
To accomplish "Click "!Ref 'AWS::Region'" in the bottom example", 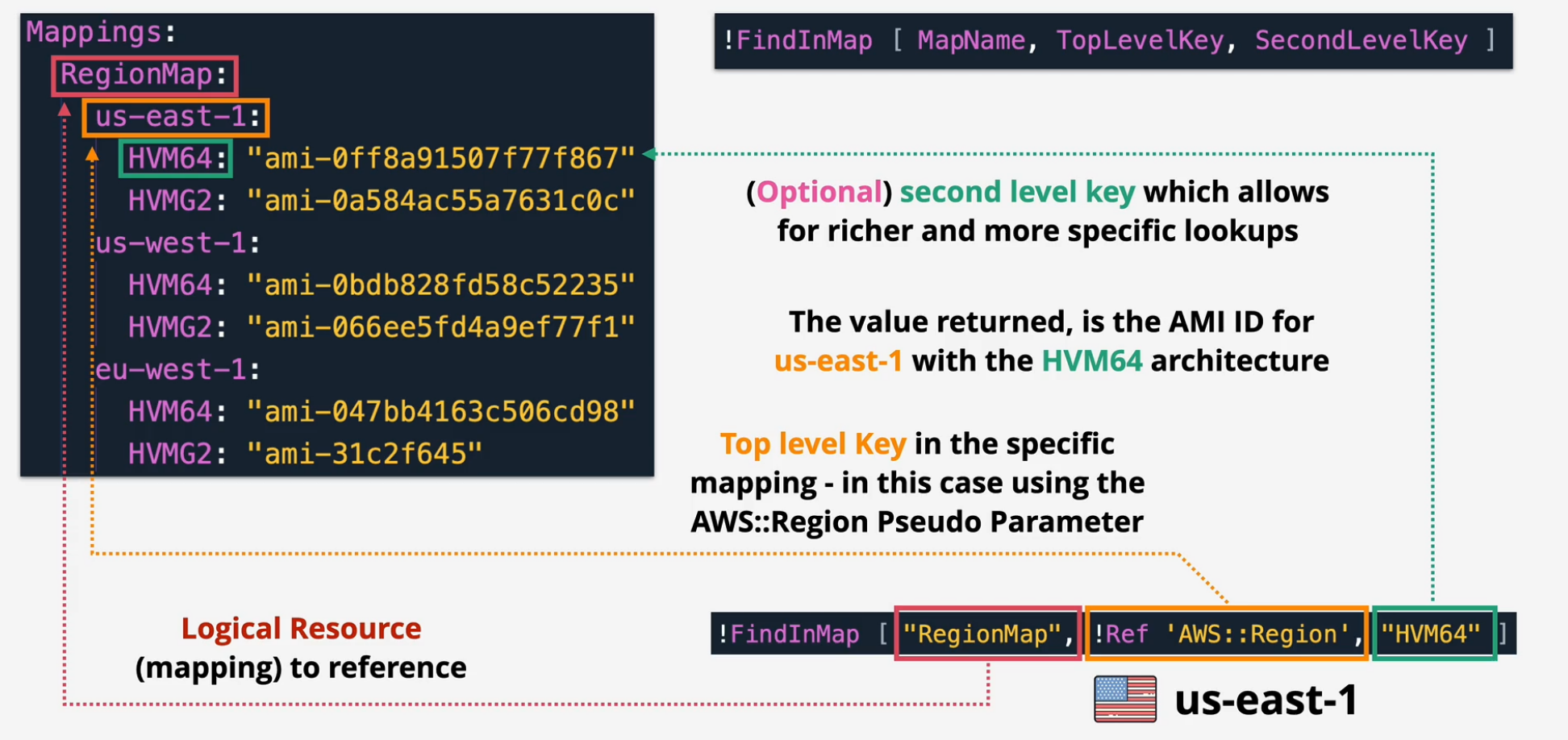I will pos(1226,634).
